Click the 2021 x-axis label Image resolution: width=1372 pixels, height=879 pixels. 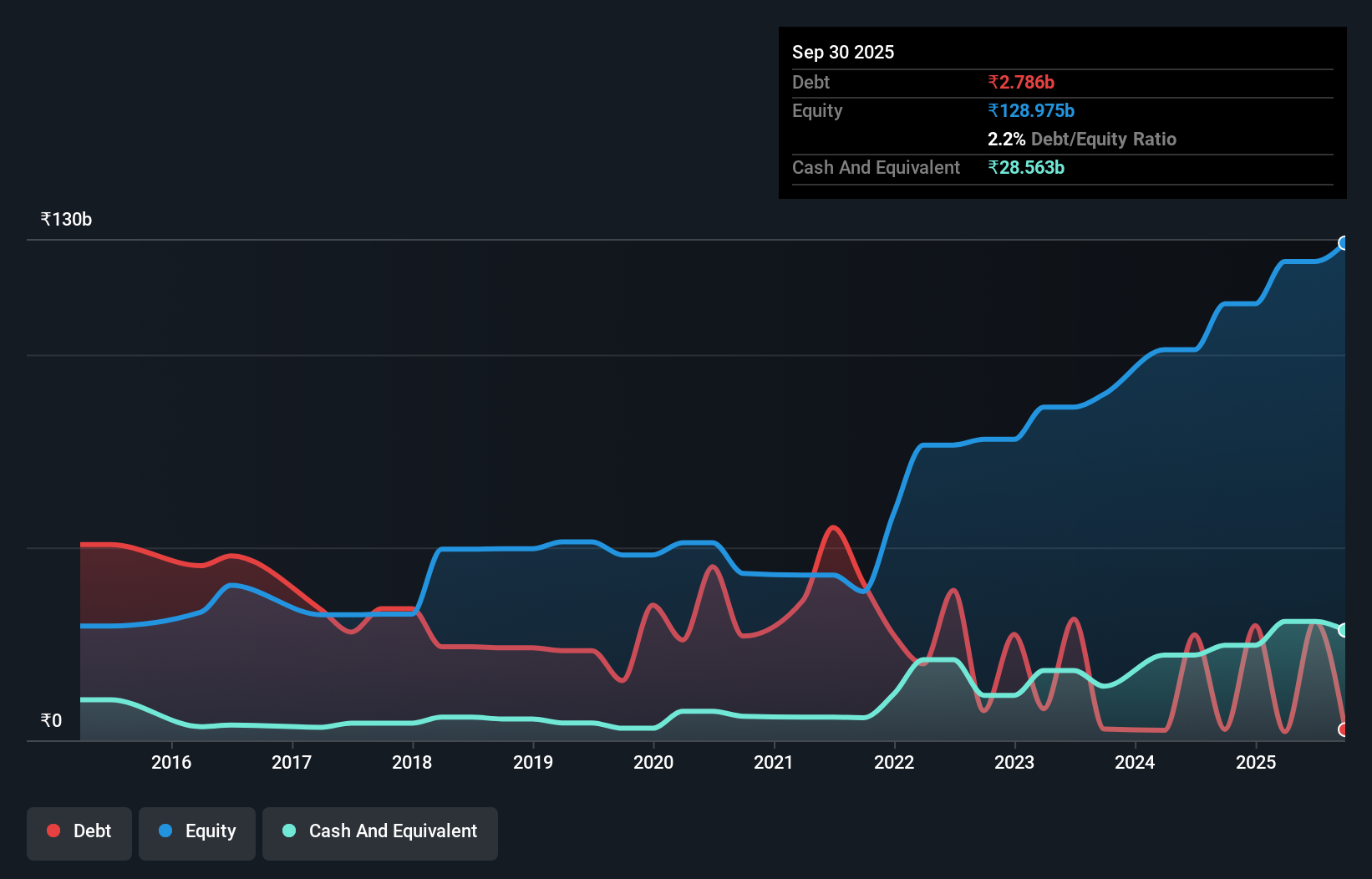(x=774, y=762)
